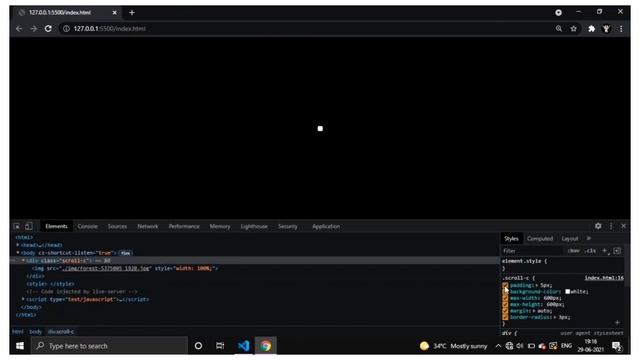
Task: Select body in the breadcrumb bar
Action: point(36,331)
